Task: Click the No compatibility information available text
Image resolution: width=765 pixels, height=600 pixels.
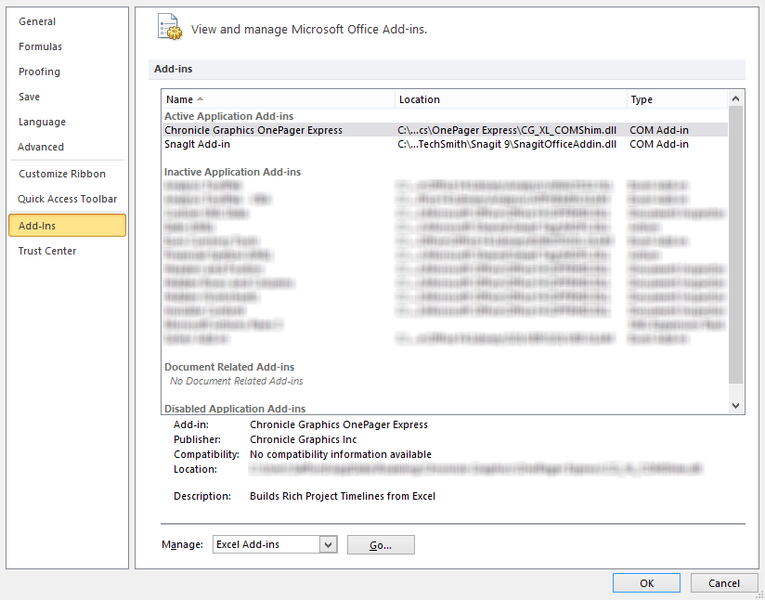Action: (x=341, y=455)
